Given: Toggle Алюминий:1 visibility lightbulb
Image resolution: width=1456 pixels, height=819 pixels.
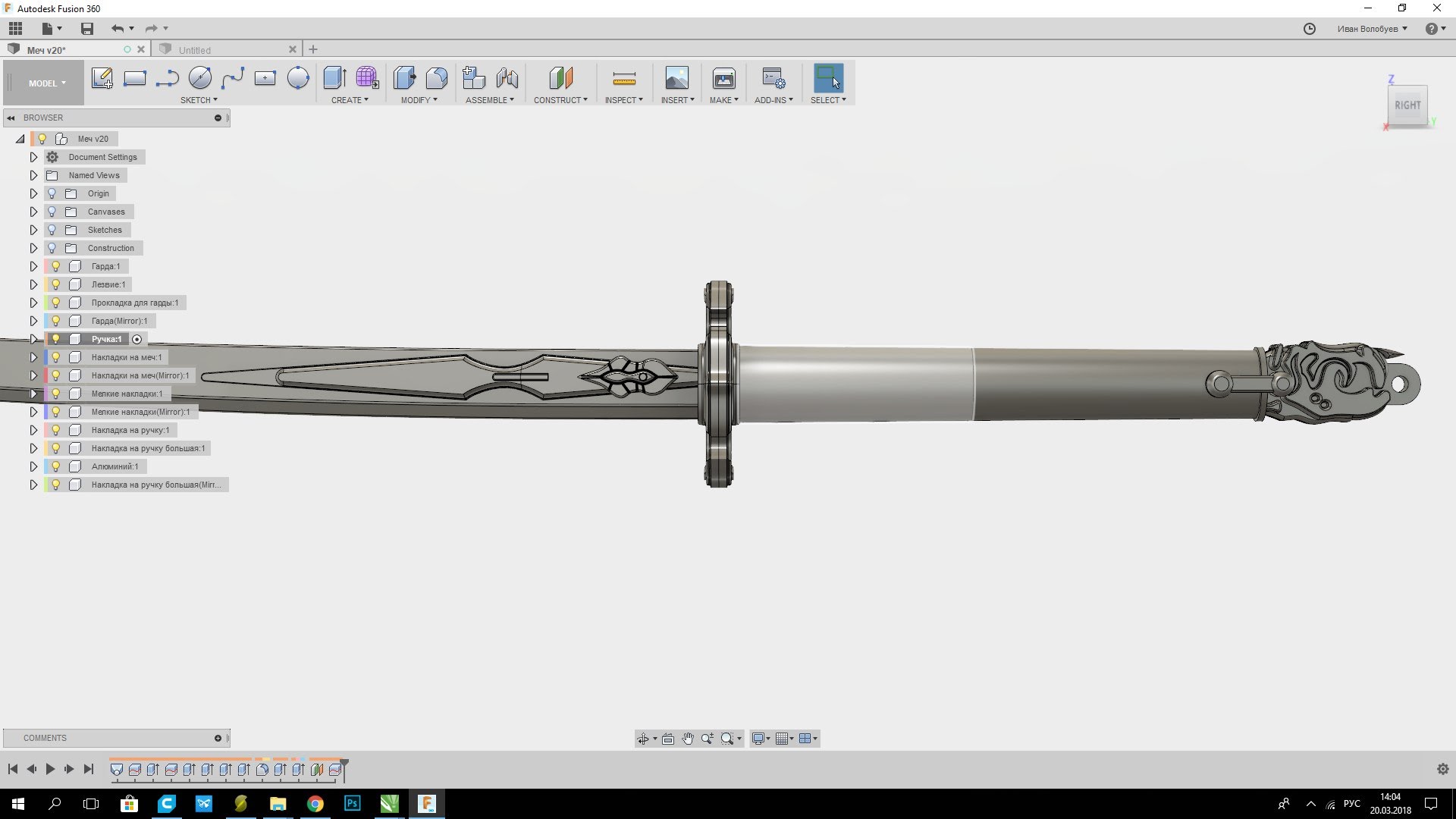Looking at the screenshot, I should click(x=55, y=466).
